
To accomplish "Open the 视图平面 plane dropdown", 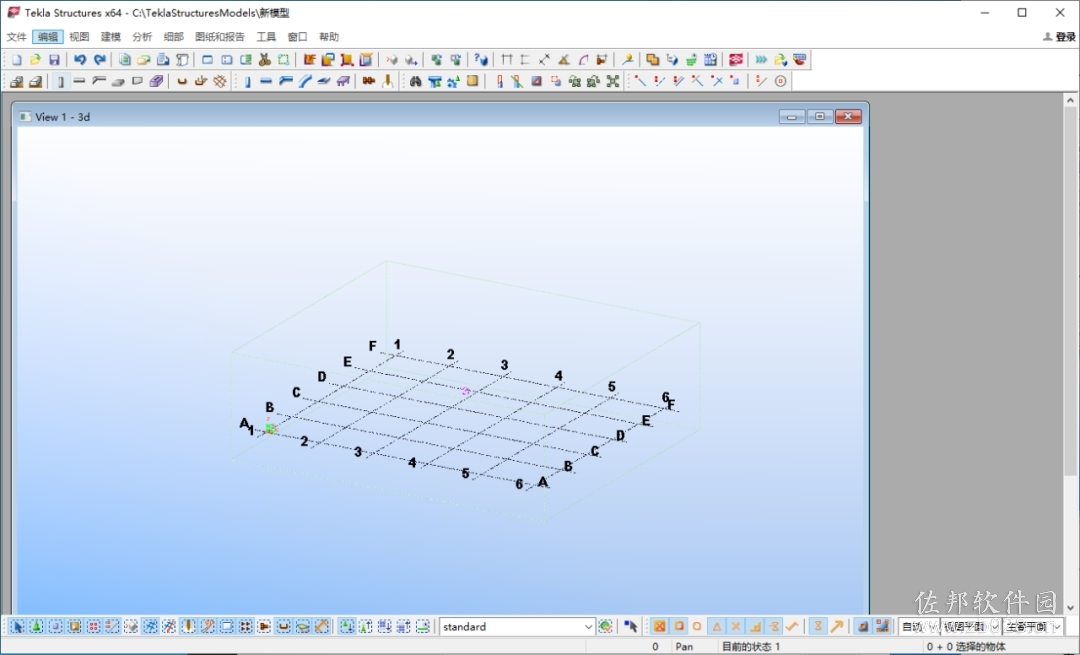I will click(969, 627).
